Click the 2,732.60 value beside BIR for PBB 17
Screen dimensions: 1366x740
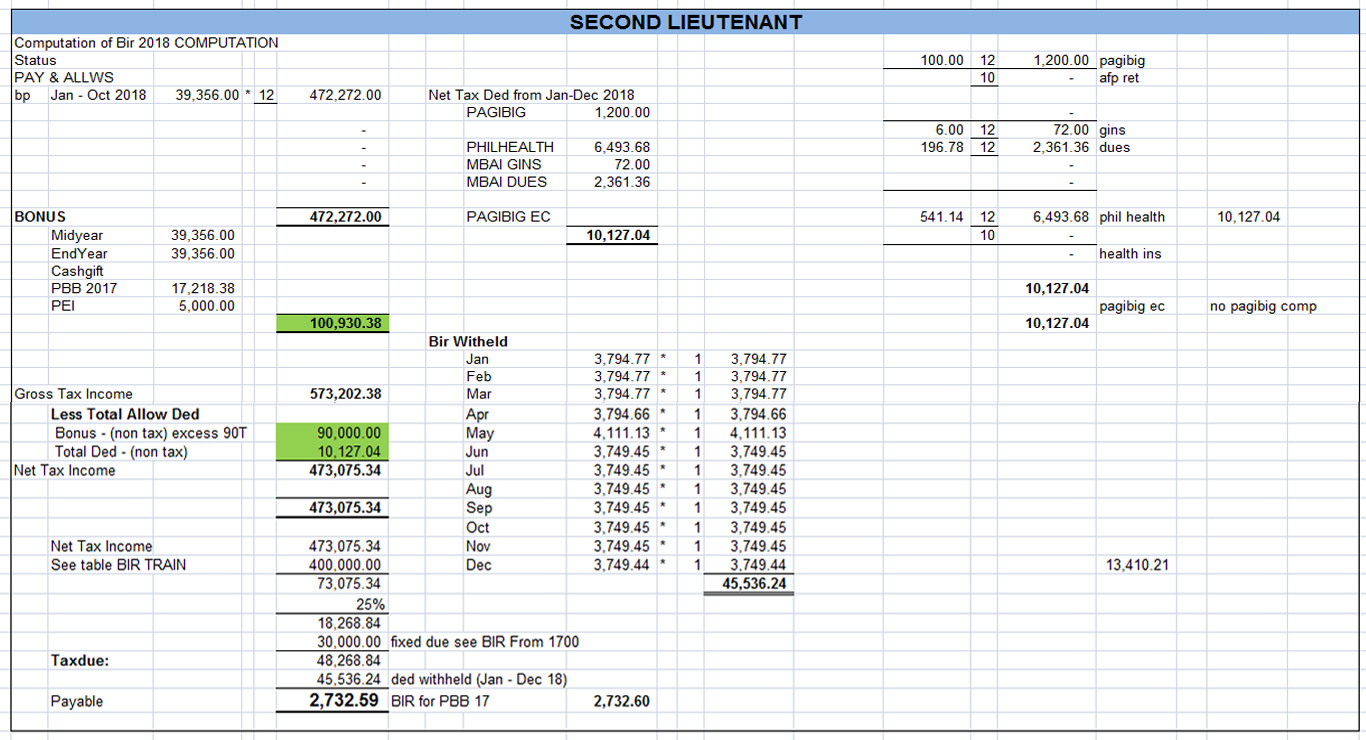[x=621, y=702]
